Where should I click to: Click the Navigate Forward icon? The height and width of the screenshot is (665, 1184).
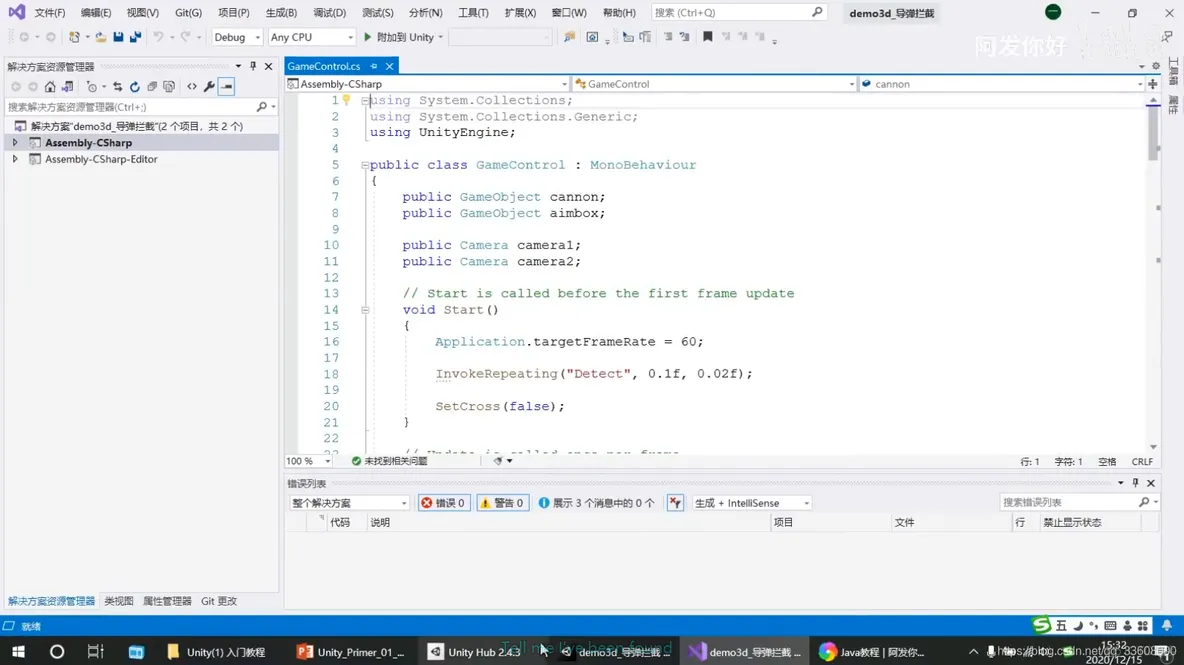coord(51,37)
